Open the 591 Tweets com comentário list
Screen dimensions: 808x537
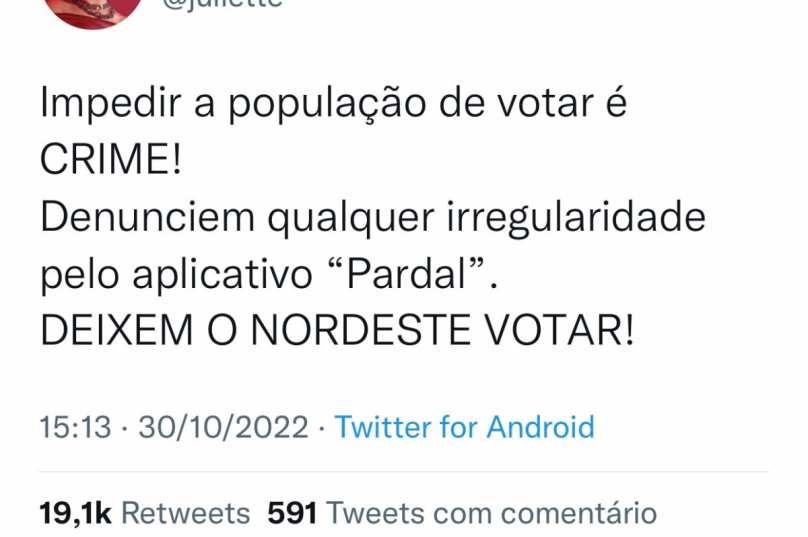point(462,514)
